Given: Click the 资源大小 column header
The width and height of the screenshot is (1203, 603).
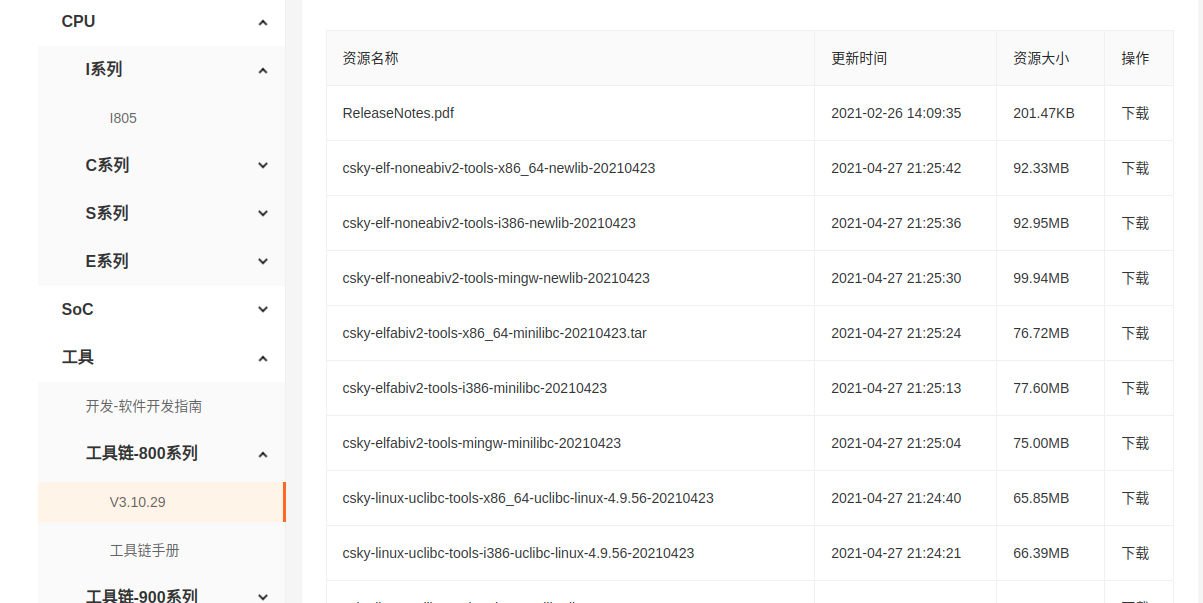Looking at the screenshot, I should pyautogui.click(x=1041, y=58).
